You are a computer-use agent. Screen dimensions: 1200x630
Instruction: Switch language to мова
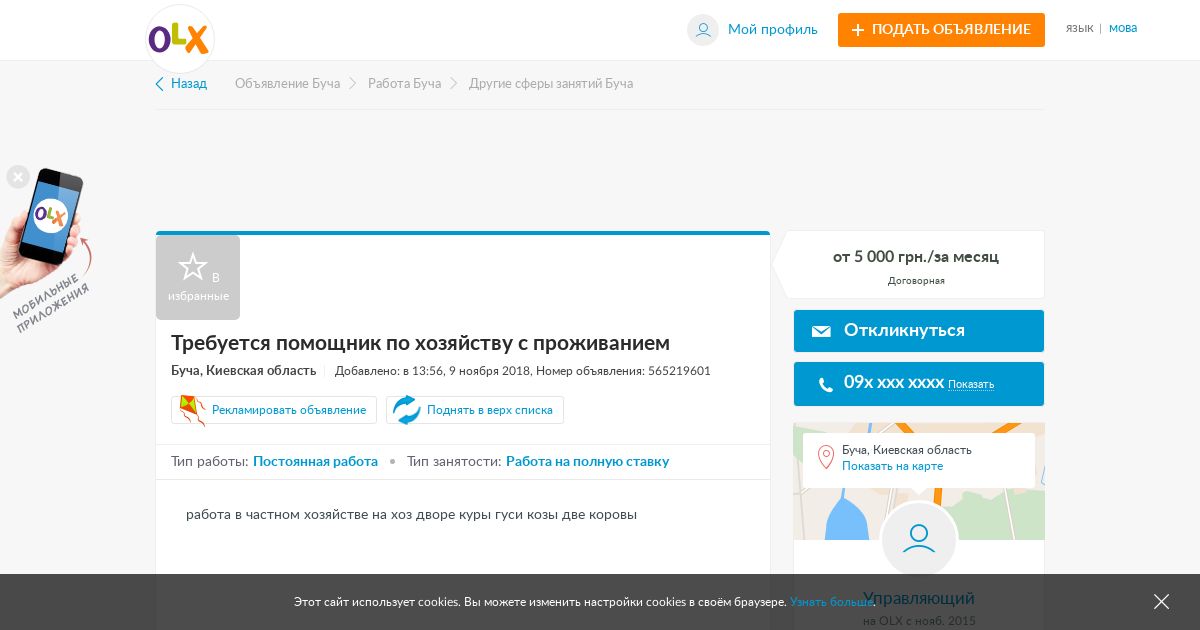tap(1123, 28)
